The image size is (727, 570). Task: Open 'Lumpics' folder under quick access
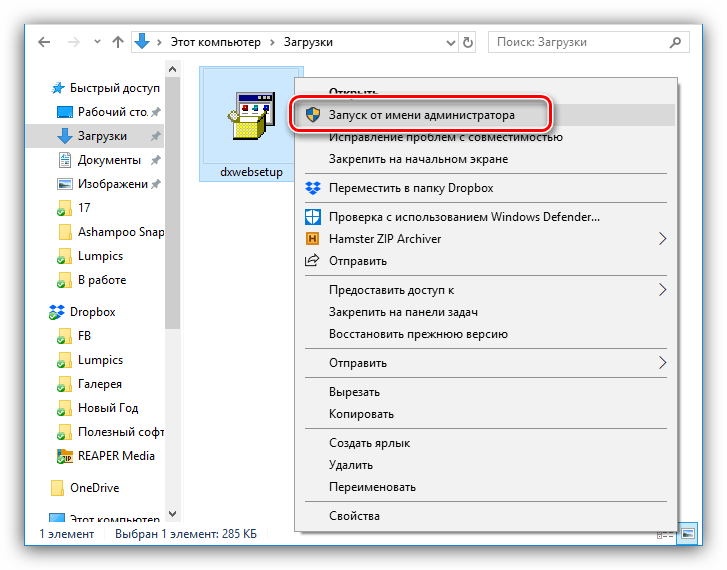click(100, 256)
